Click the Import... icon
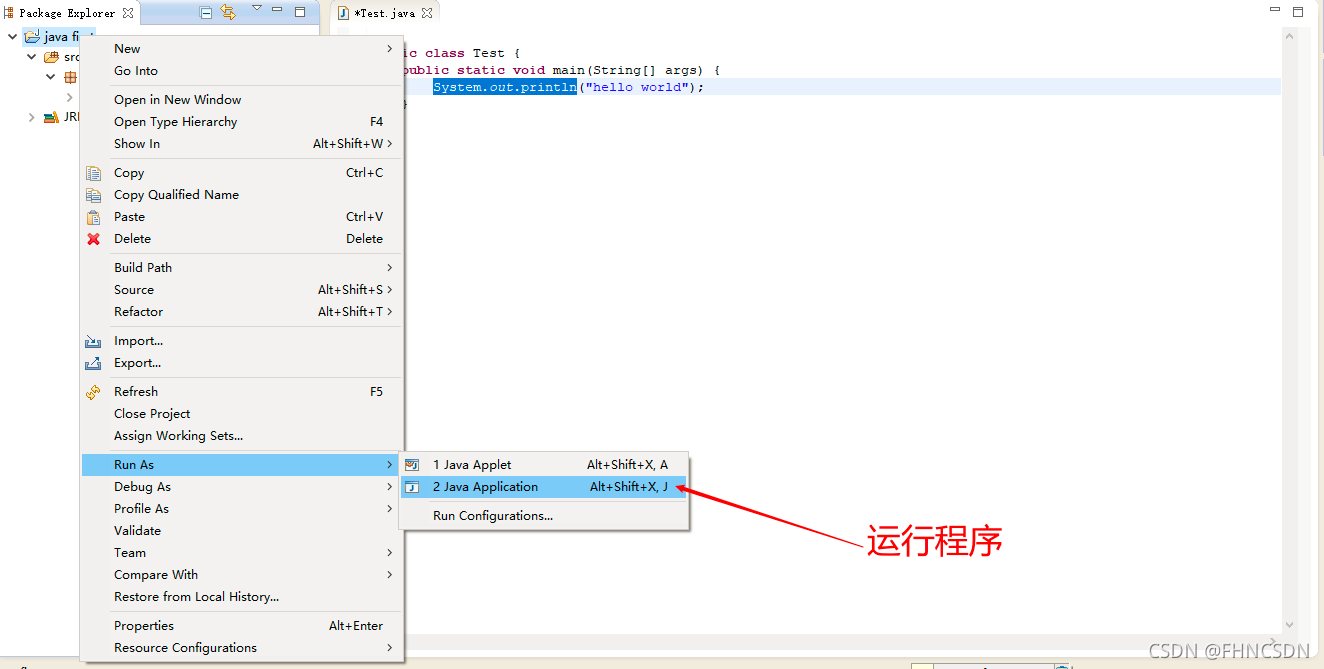The height and width of the screenshot is (669, 1324). (93, 341)
